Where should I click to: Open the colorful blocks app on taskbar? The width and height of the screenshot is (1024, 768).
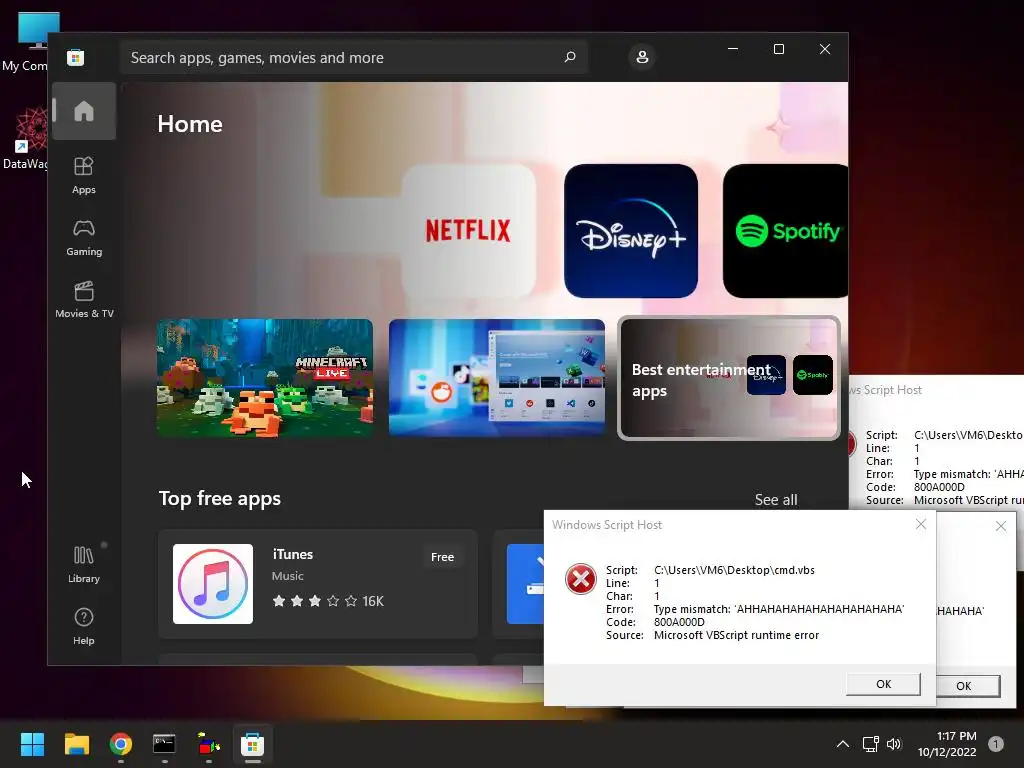pos(208,744)
